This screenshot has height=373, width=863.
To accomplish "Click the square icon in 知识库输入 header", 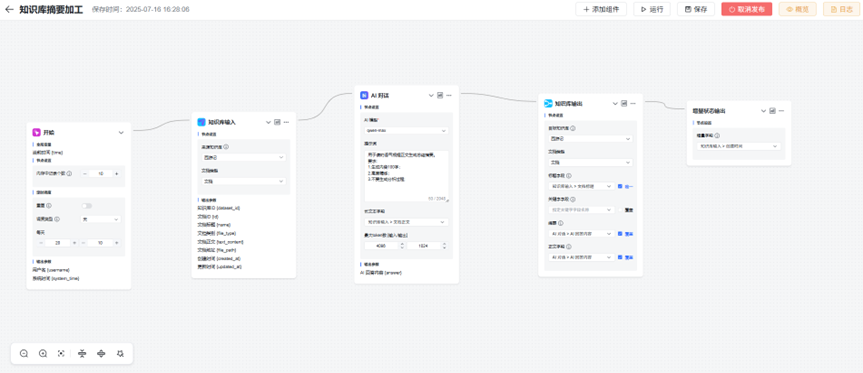I will 277,122.
